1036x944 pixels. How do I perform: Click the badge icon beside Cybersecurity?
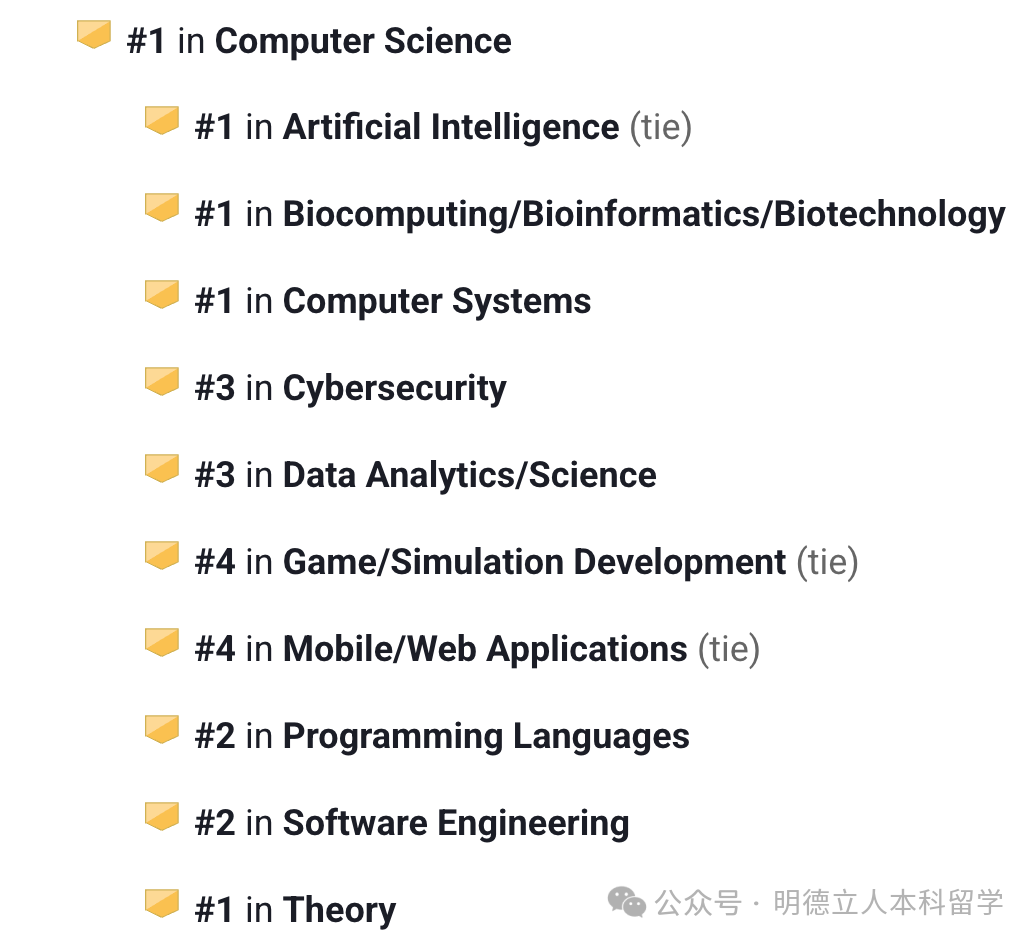162,382
